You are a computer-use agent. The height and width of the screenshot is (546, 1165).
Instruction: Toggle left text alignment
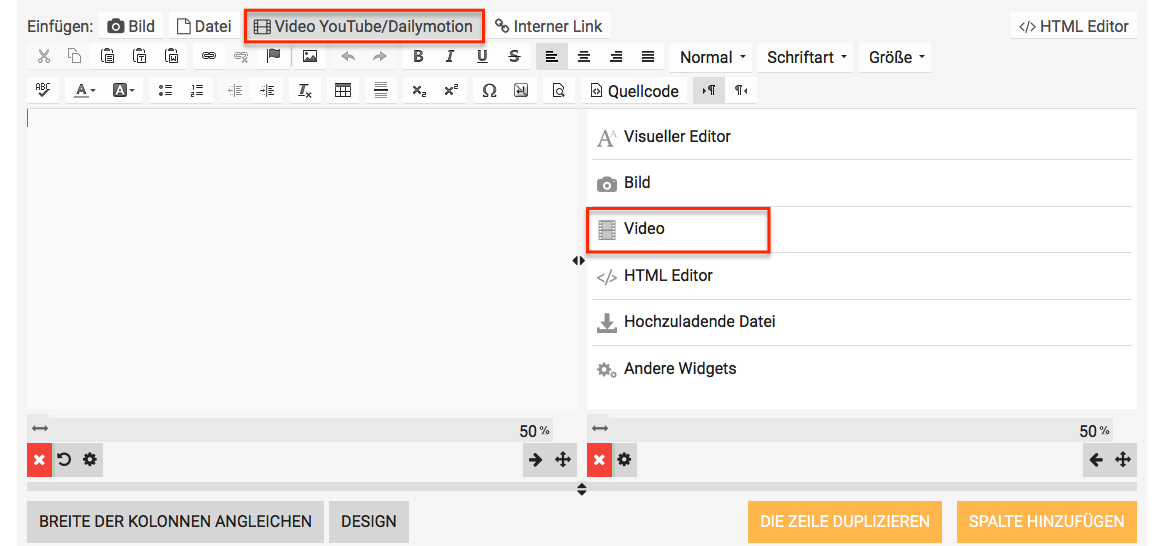(x=551, y=57)
